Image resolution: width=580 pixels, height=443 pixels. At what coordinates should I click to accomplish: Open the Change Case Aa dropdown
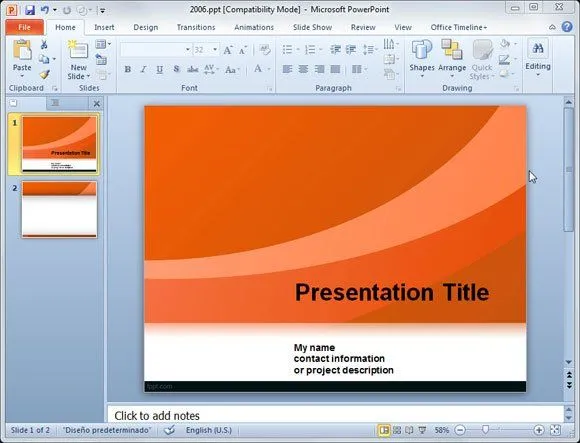(232, 70)
